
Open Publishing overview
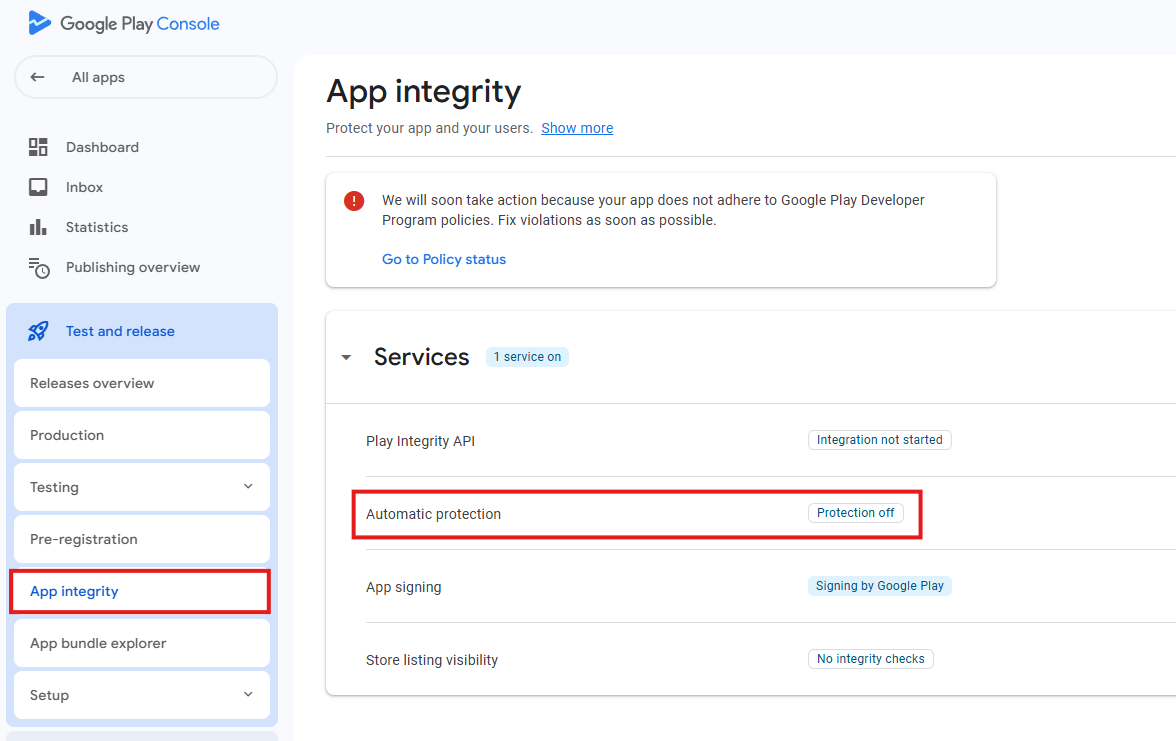[x=133, y=267]
